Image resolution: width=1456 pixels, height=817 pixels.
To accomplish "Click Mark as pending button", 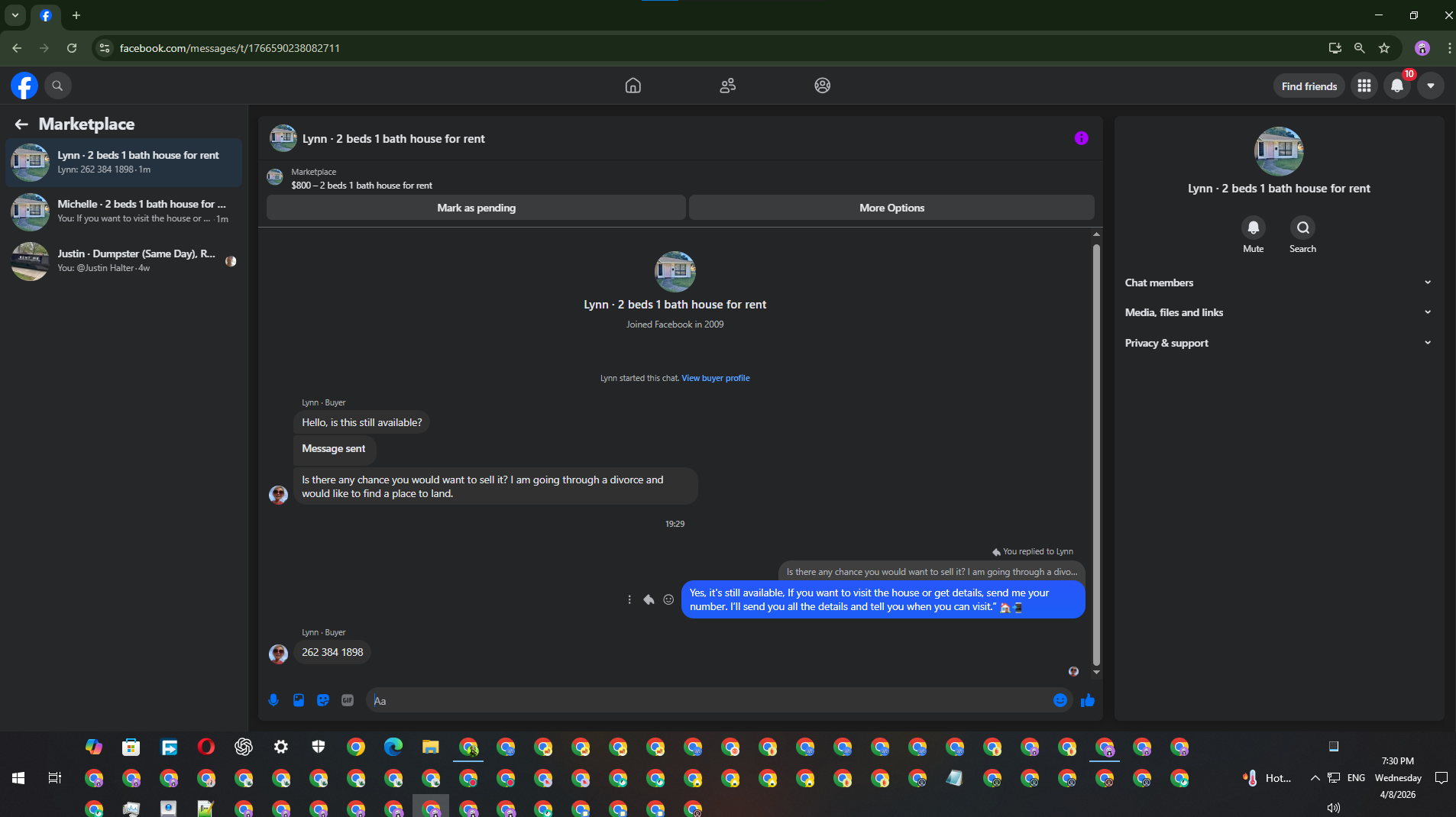I will point(476,208).
